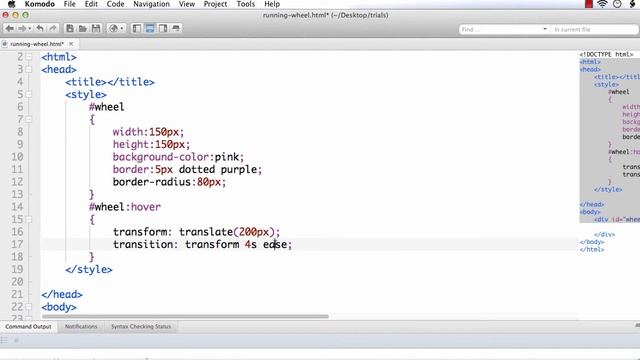Open the forward history dropdown arrow
Screen dimensions: 640x360
click(30, 29)
